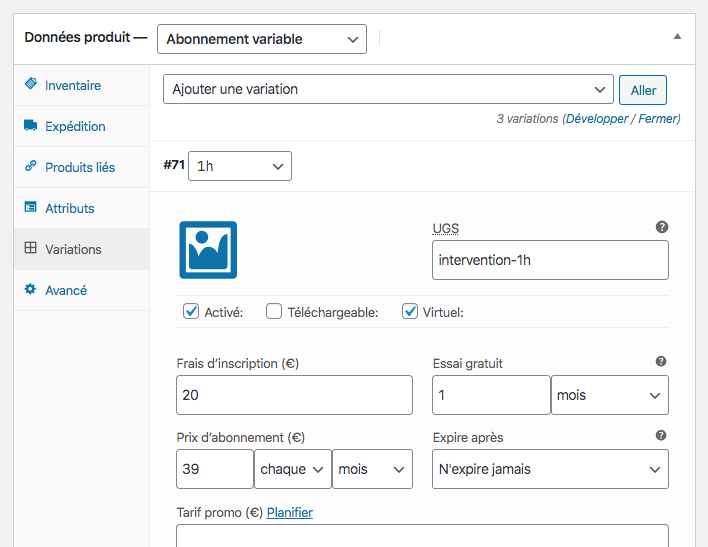Enable the Téléchargeable checkbox
The width and height of the screenshot is (708, 547).
274,311
